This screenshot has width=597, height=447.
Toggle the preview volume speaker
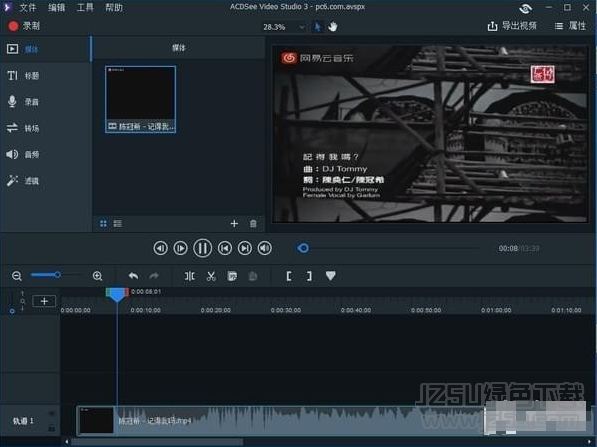265,248
